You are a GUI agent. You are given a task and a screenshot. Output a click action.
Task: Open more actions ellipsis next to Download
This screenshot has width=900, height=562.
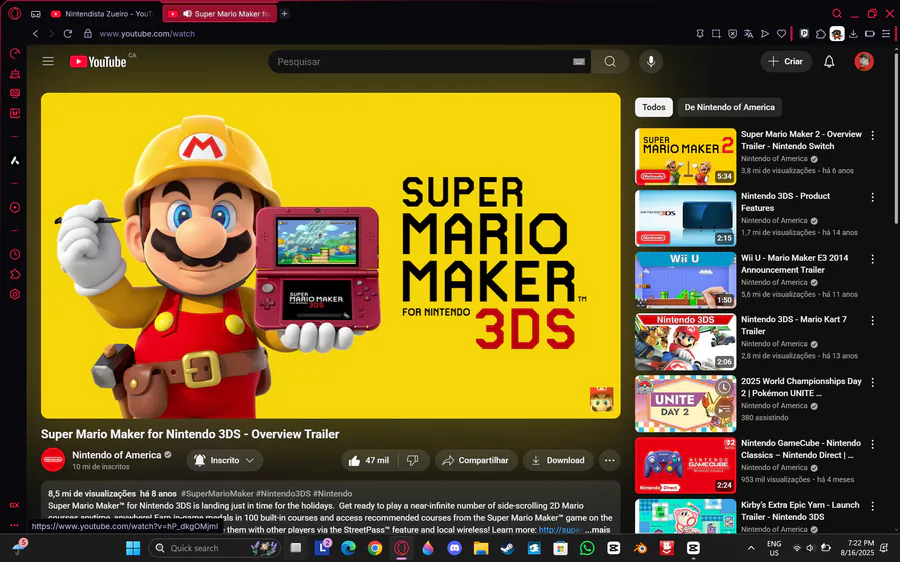click(610, 460)
